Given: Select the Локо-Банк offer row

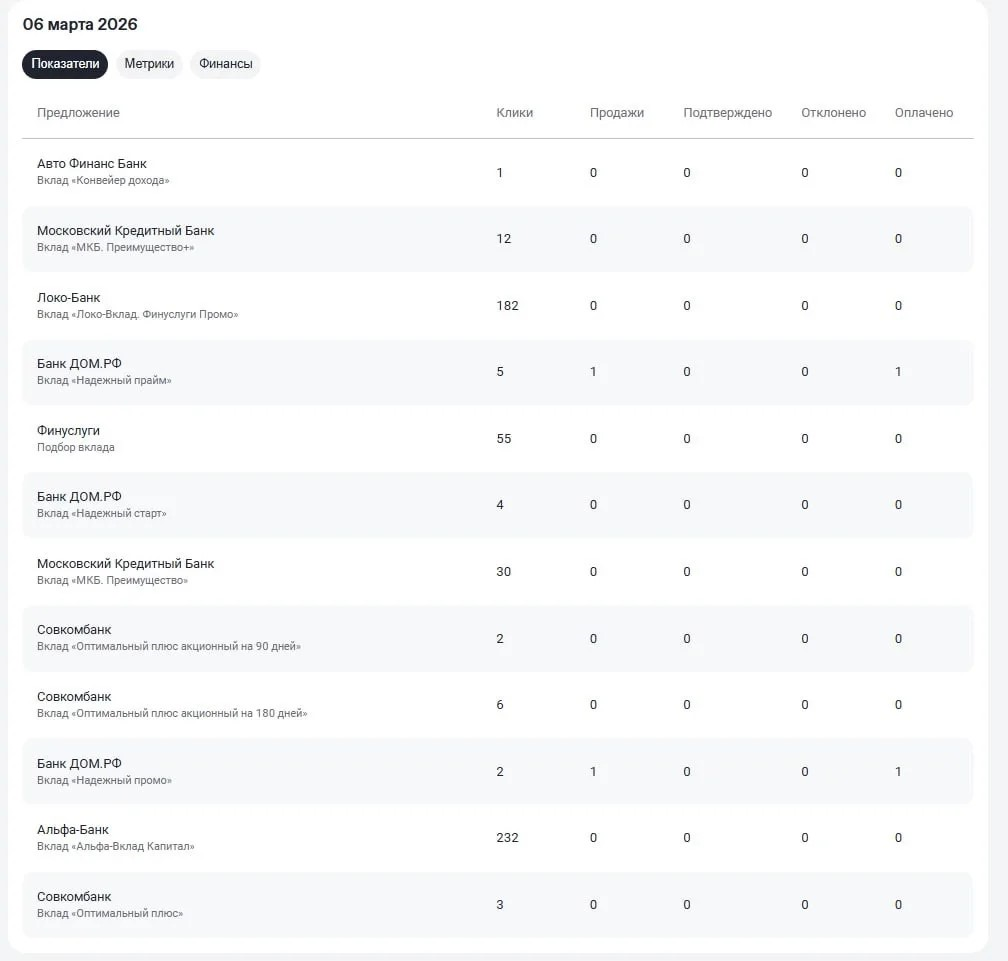Looking at the screenshot, I should (x=498, y=305).
